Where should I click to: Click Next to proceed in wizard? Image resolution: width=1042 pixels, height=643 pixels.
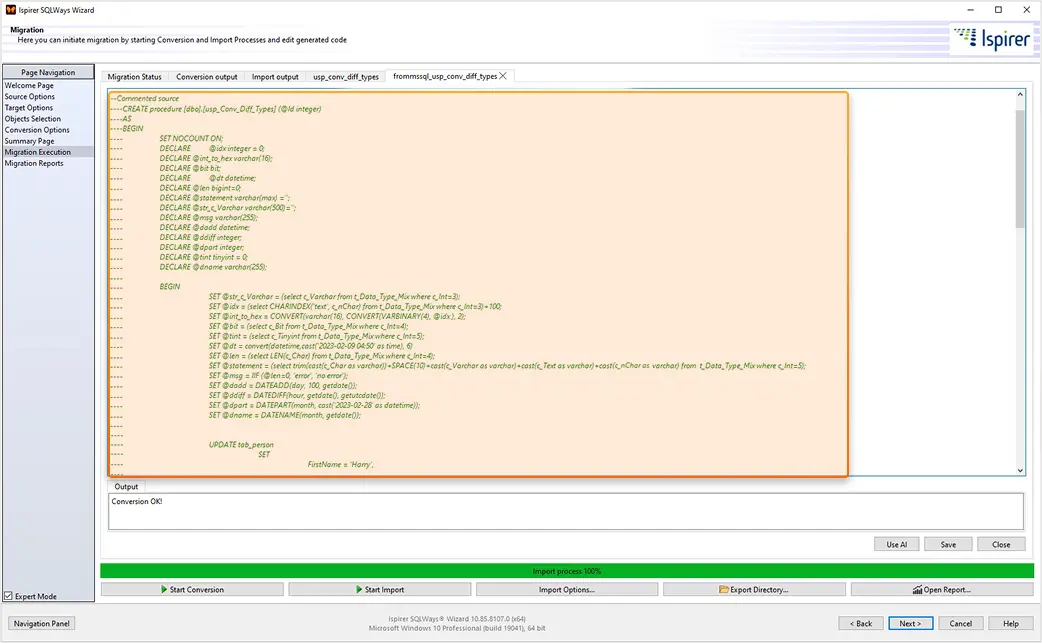click(x=910, y=623)
